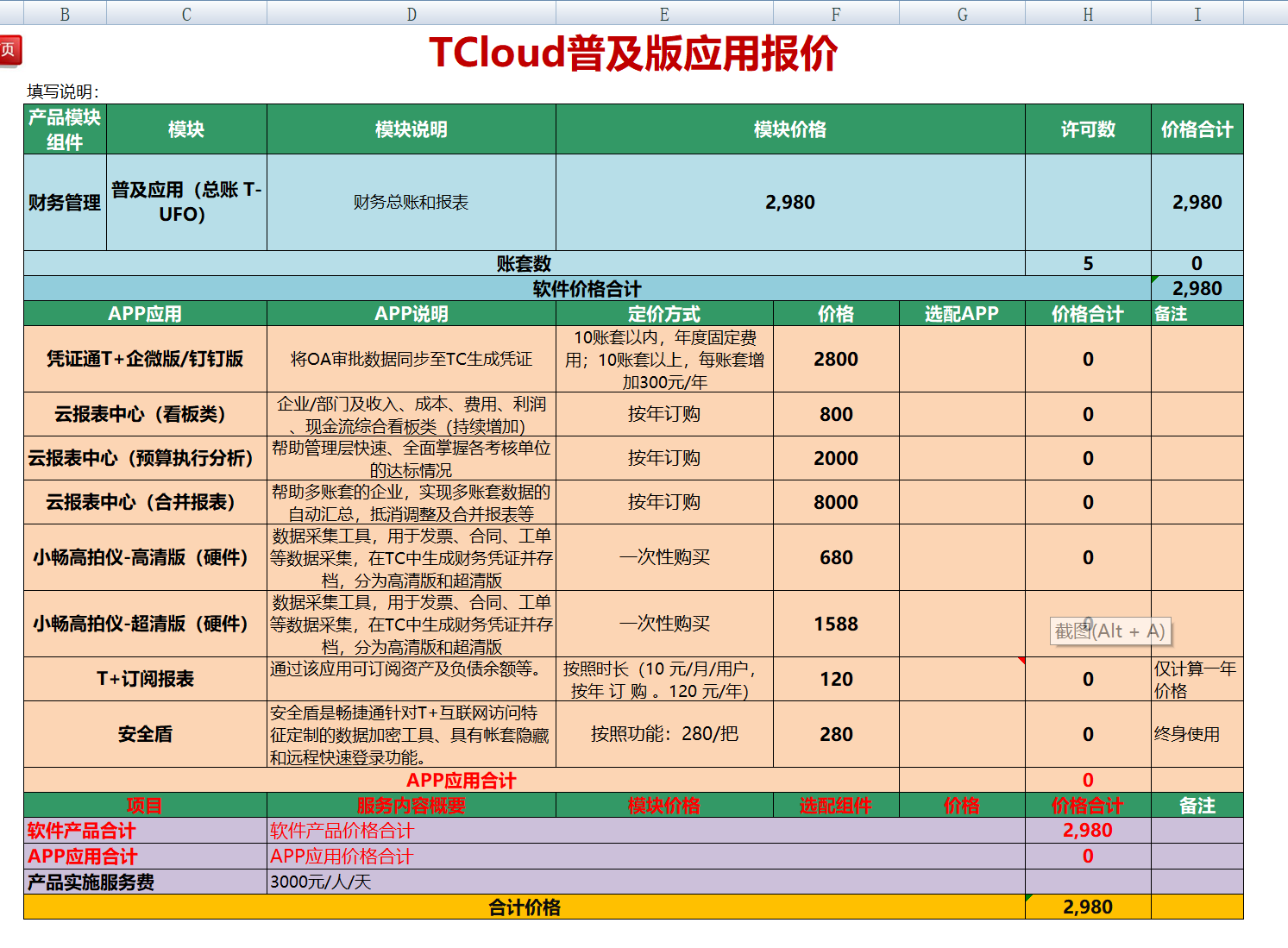Click the 服务内容概要 header cell
Viewport: 1288px width, 948px height.
click(x=412, y=805)
